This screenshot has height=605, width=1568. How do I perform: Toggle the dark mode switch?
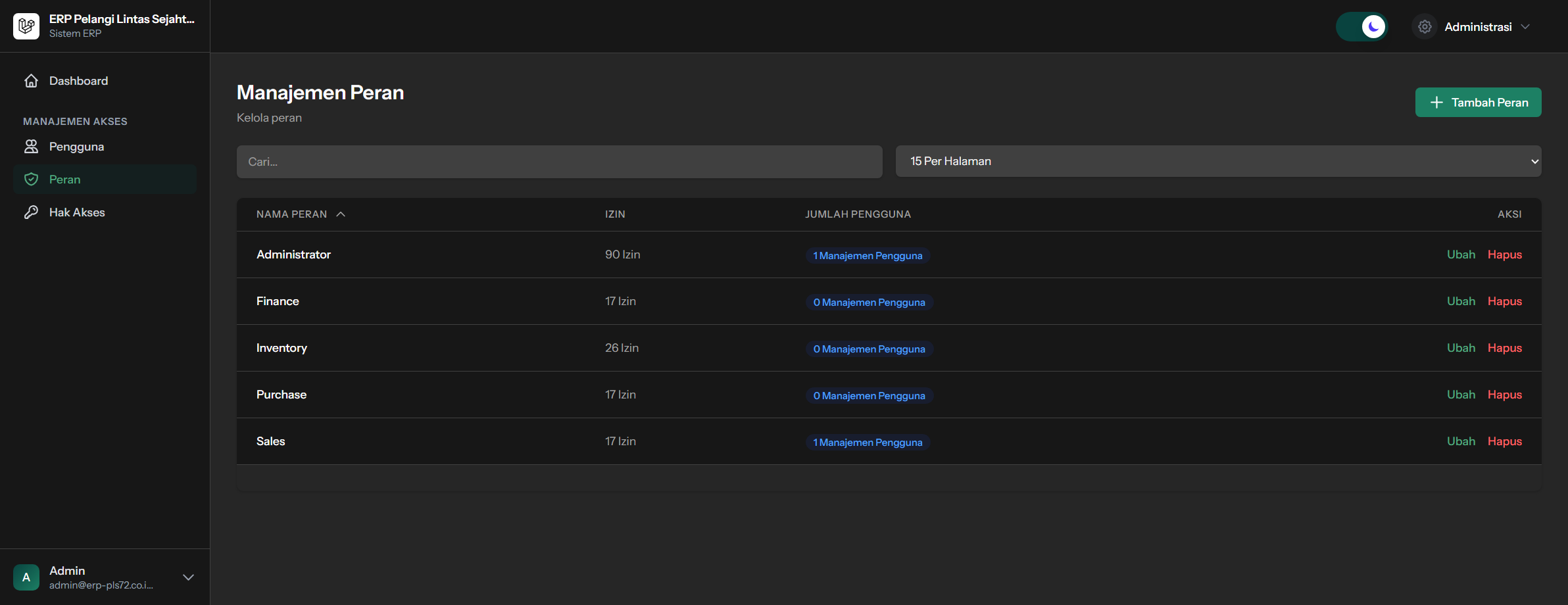(1362, 27)
